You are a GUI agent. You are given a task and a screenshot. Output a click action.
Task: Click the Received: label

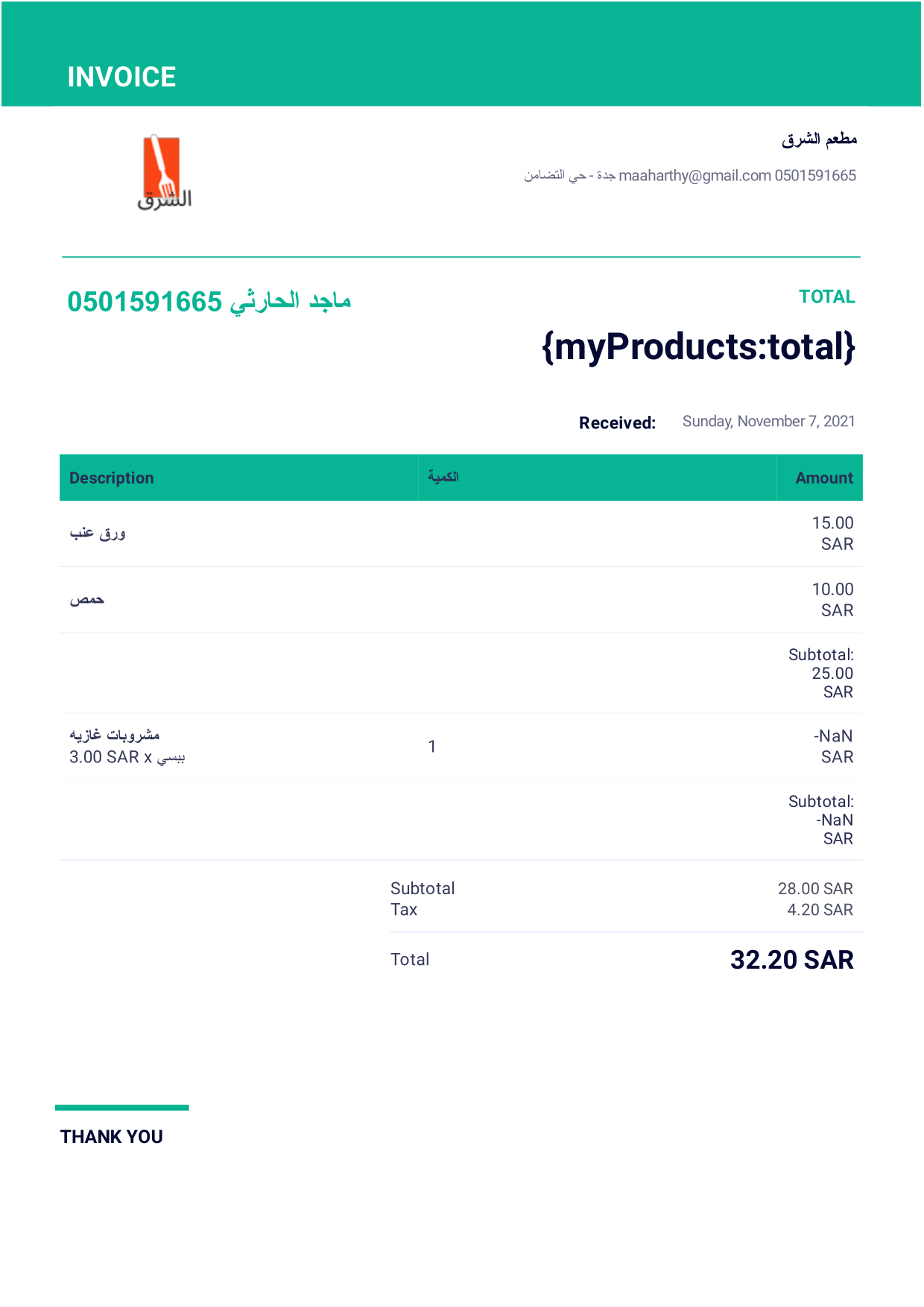(x=617, y=423)
